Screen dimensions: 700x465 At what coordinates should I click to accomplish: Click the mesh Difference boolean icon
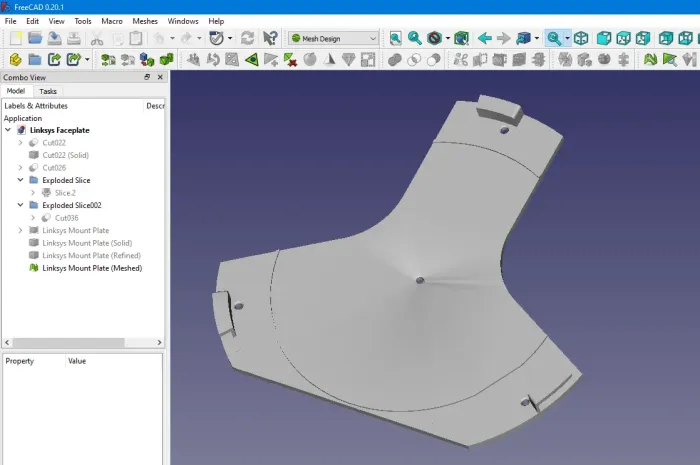tap(433, 59)
